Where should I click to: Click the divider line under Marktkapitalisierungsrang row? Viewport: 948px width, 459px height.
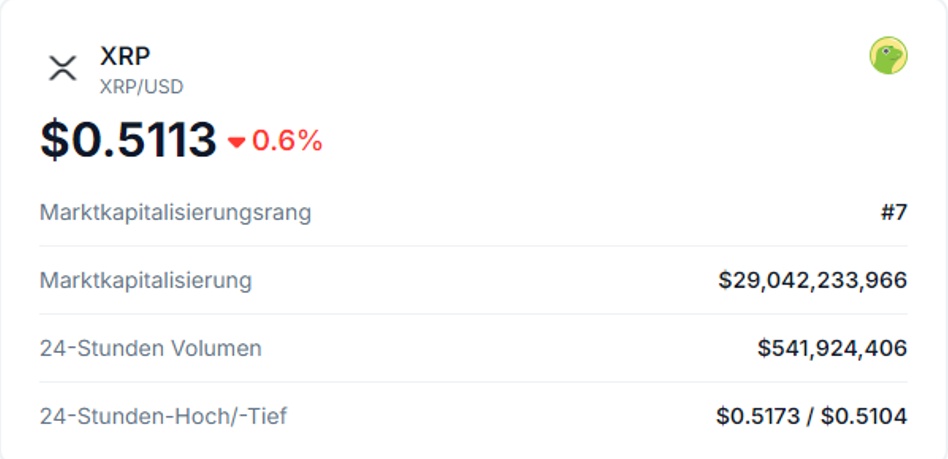pos(473,246)
